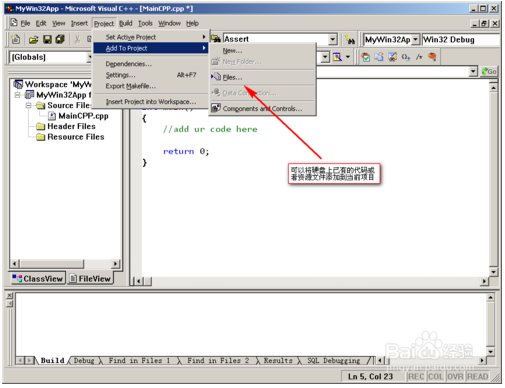This screenshot has height=388, width=505.
Task: Open the Window menu
Action: pyautogui.click(x=169, y=23)
